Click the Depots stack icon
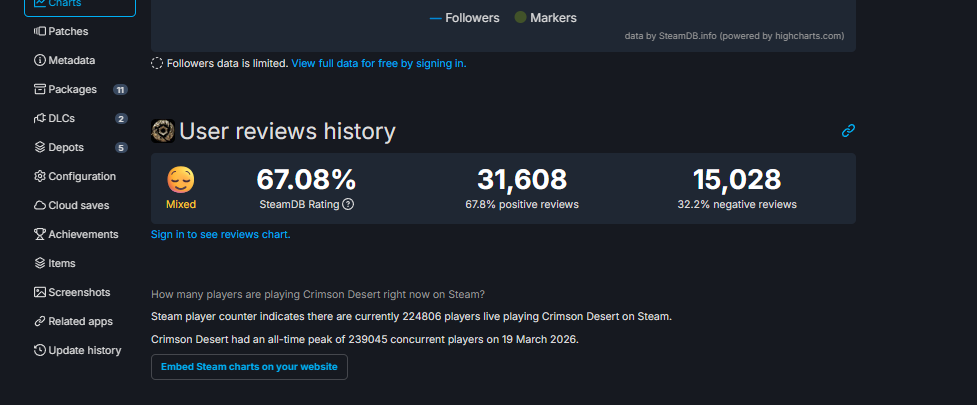 40,147
